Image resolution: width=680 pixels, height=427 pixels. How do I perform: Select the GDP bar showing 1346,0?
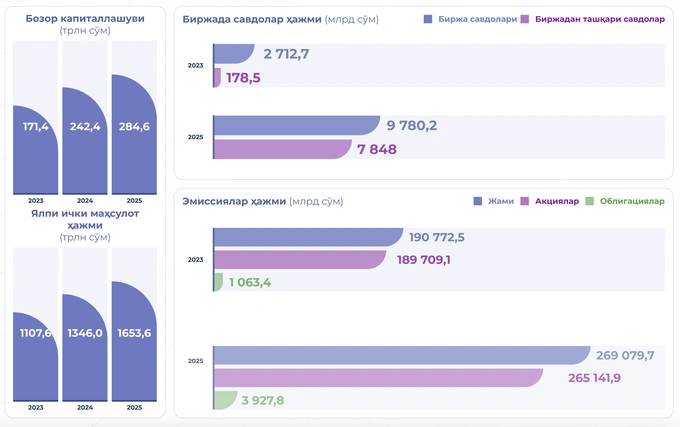[x=85, y=347]
